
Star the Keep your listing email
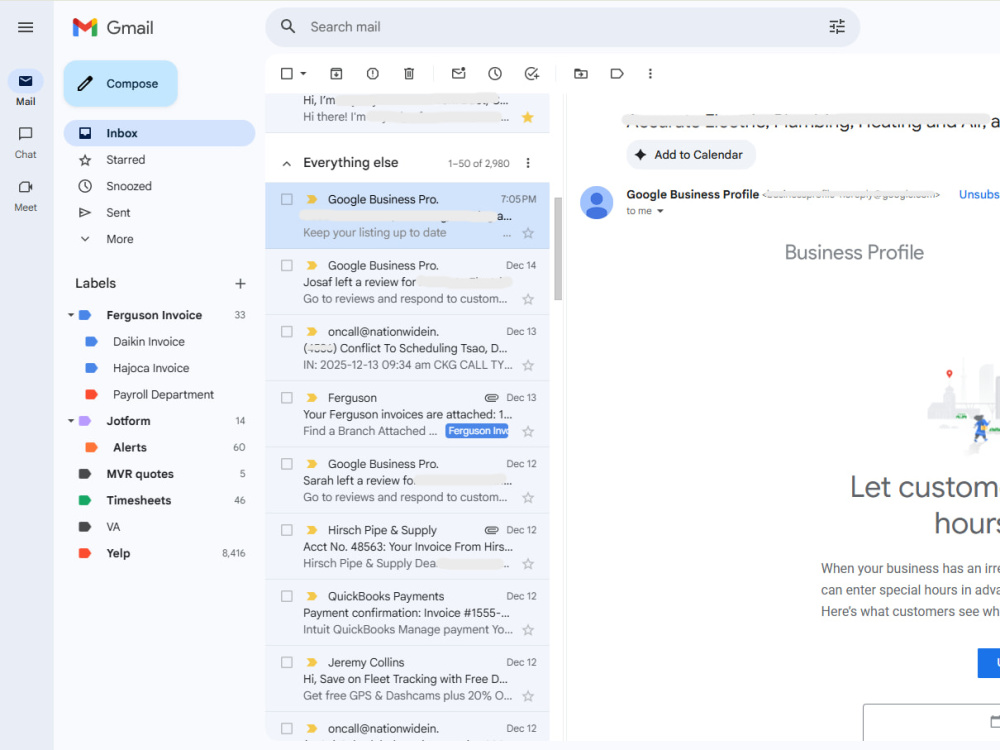(528, 233)
